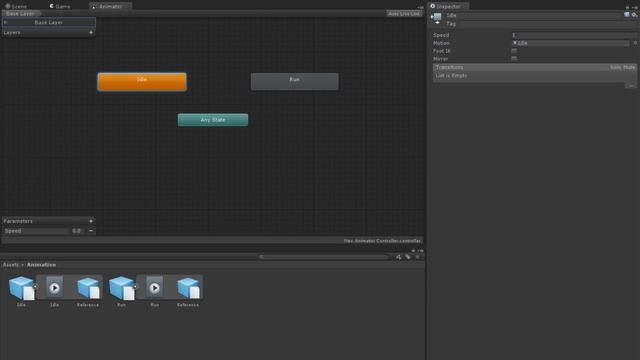Click the Base Layer breadcrumb
Screen dimensions: 640x360
tap(20, 13)
